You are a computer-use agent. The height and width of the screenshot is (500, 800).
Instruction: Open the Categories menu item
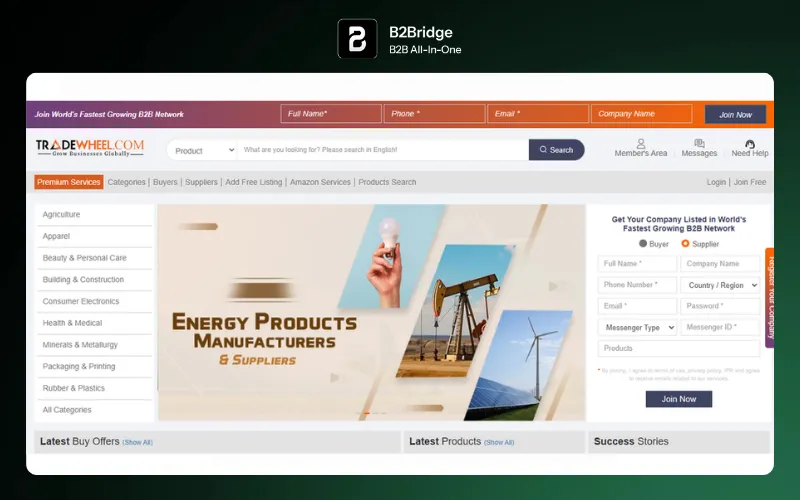127,182
